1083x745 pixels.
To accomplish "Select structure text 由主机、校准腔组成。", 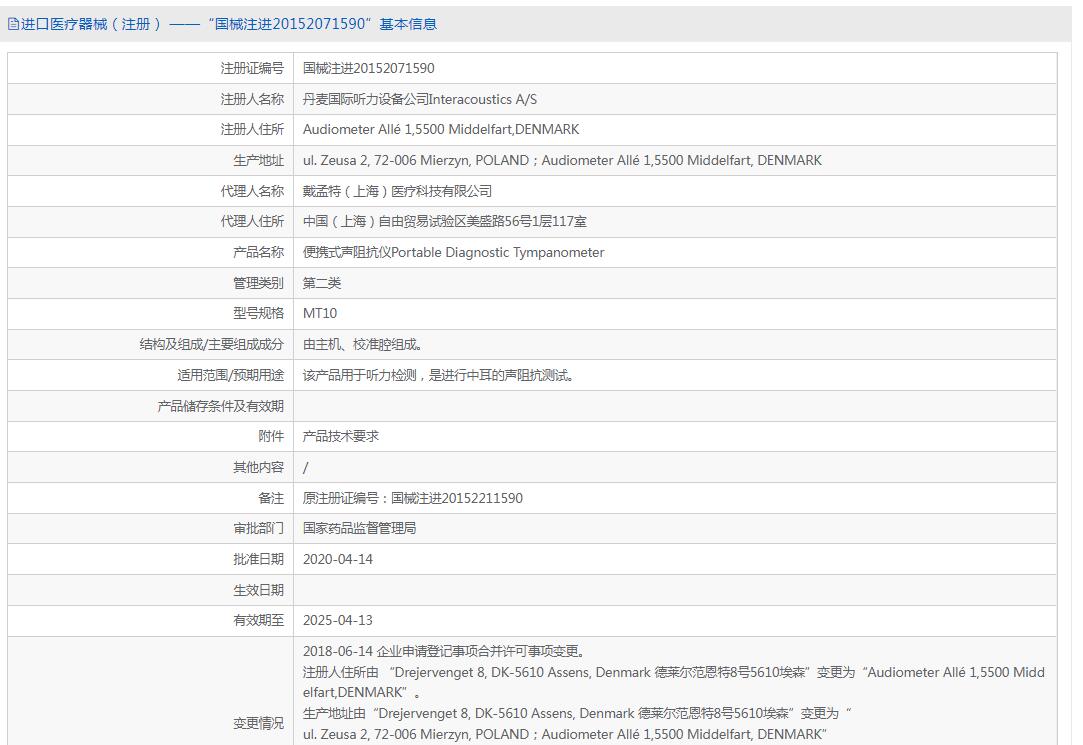I will click(x=363, y=345).
